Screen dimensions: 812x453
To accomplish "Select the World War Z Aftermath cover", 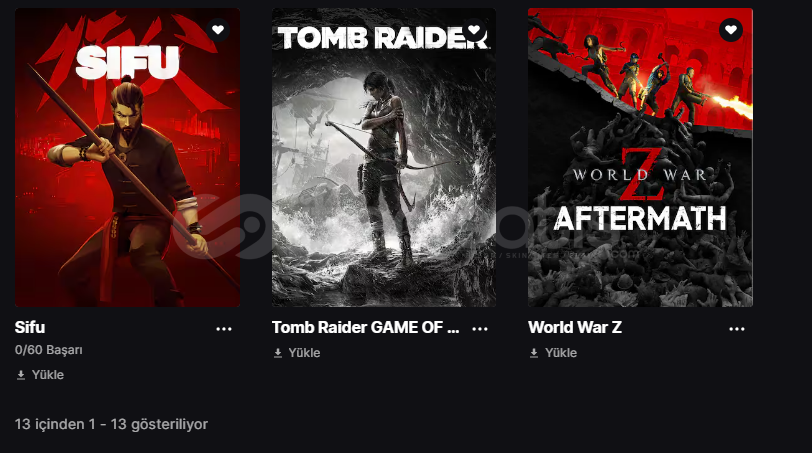I will pos(641,157).
